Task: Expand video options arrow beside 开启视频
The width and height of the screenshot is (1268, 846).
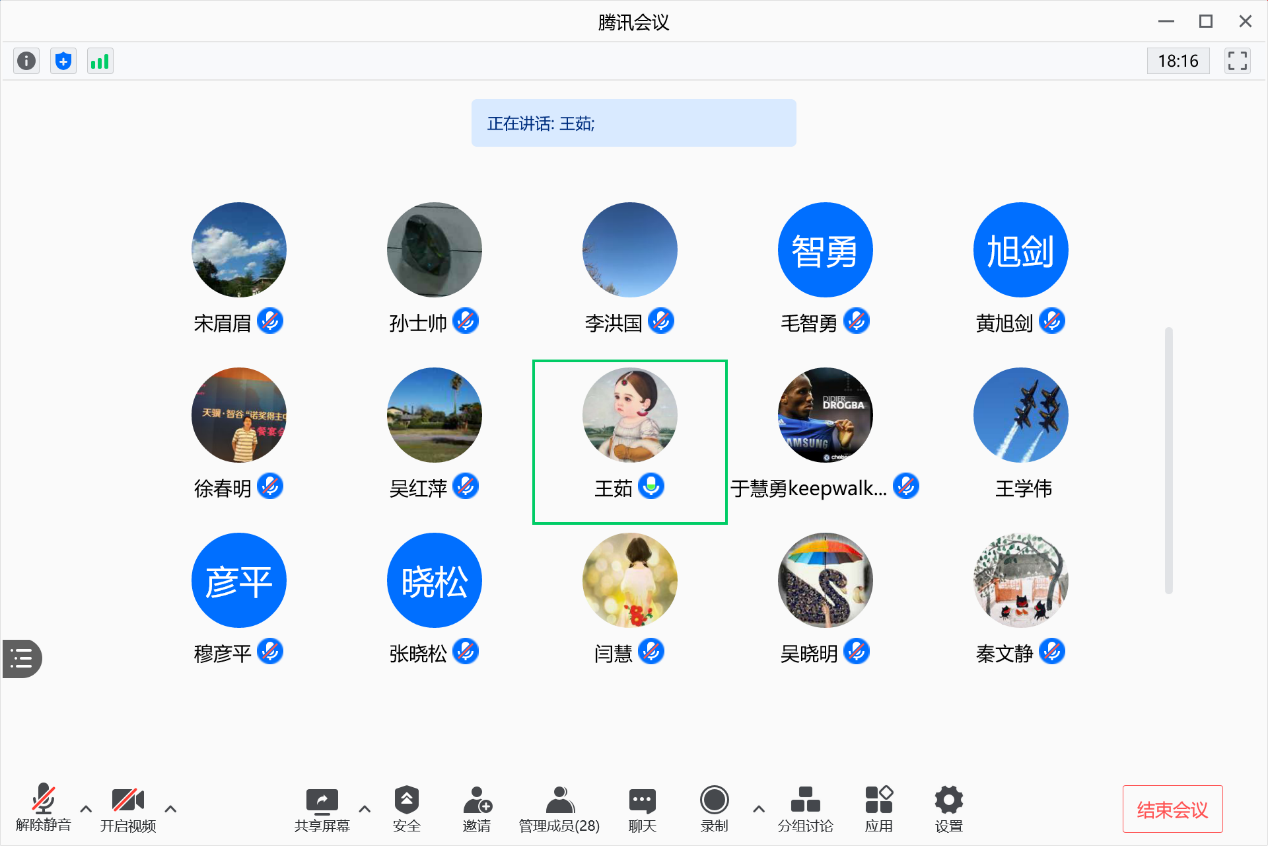Action: tap(171, 808)
